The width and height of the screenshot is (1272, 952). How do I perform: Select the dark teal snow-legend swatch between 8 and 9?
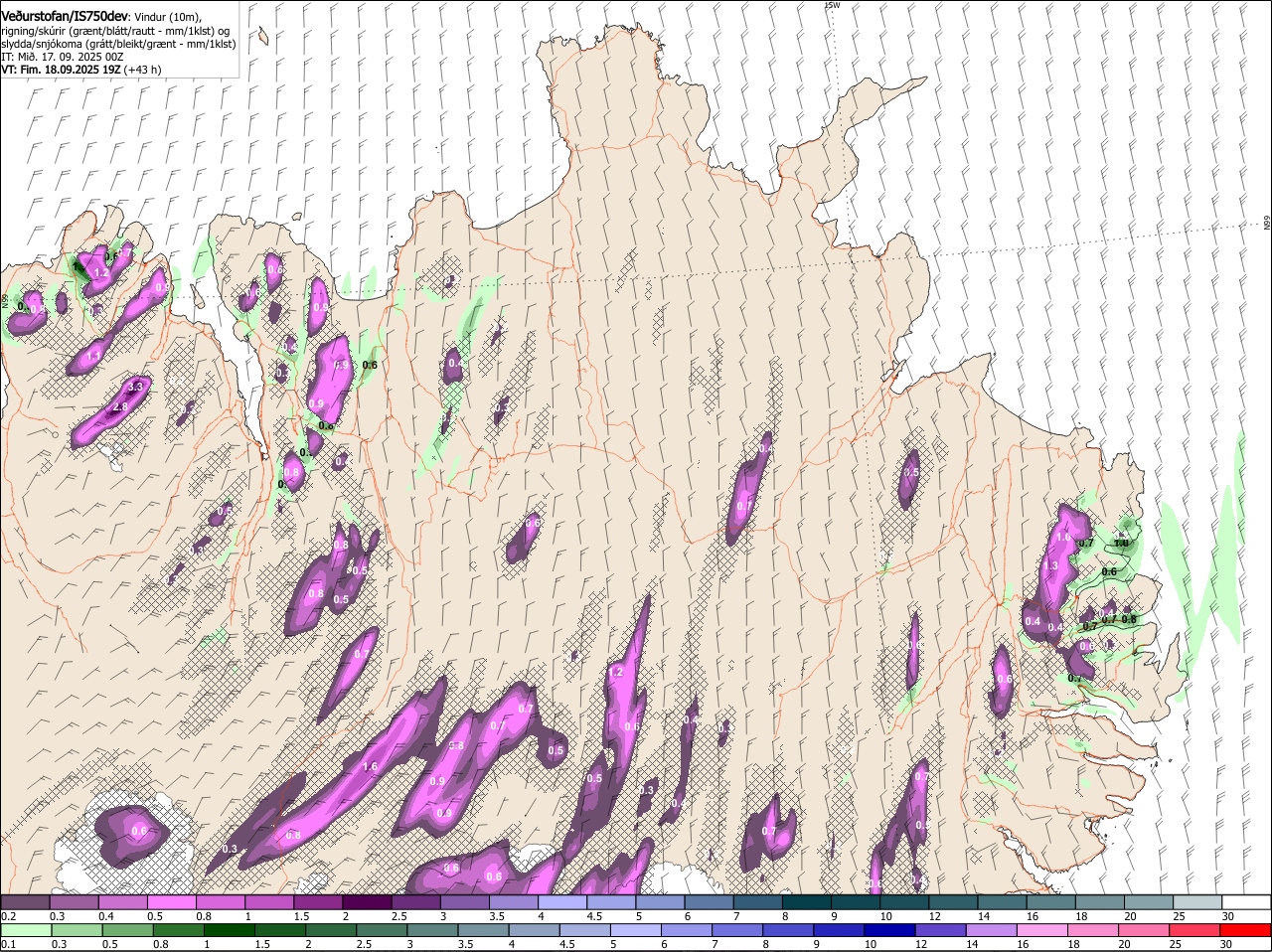808,901
